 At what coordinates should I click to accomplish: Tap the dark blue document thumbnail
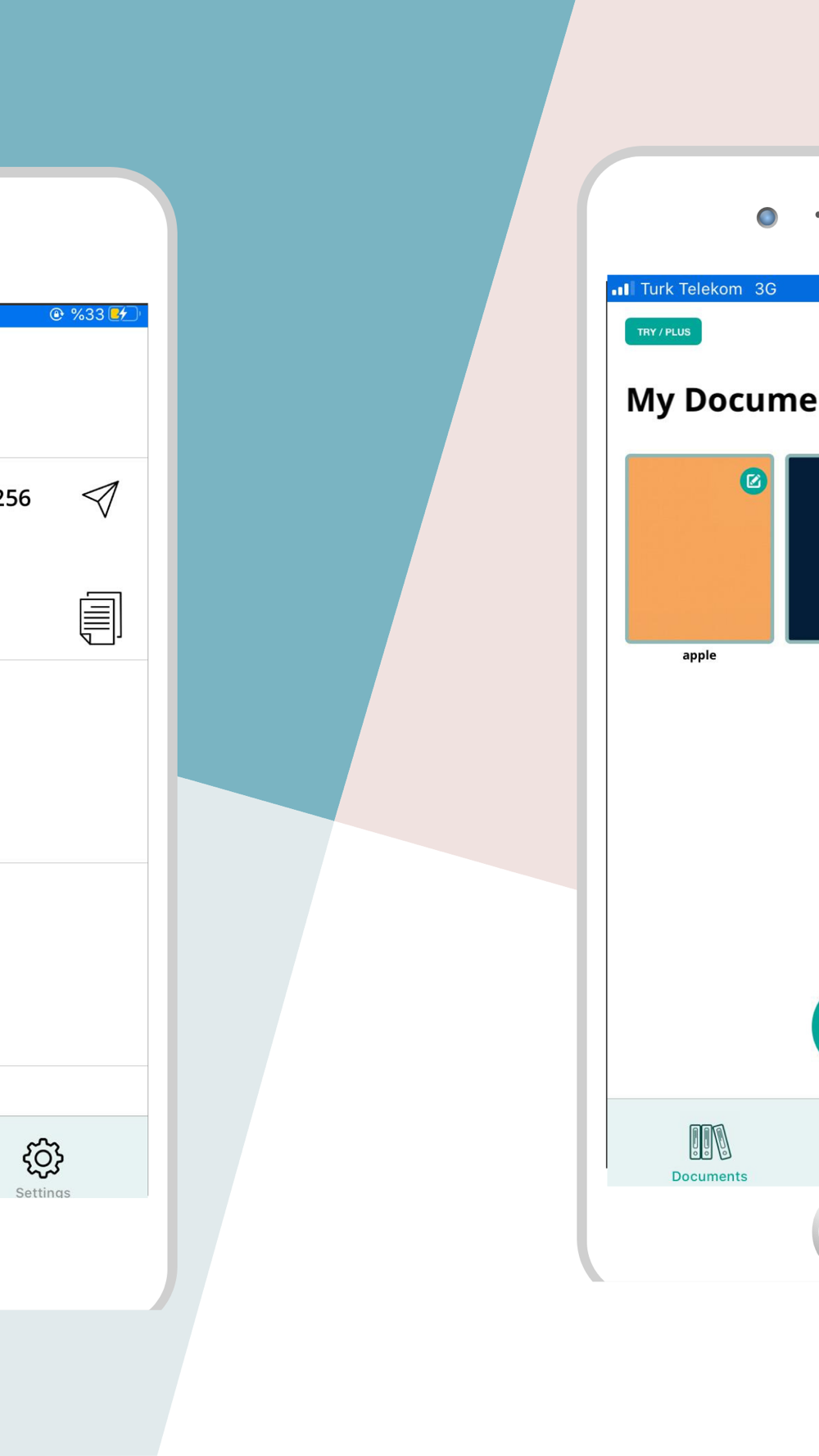[803, 549]
